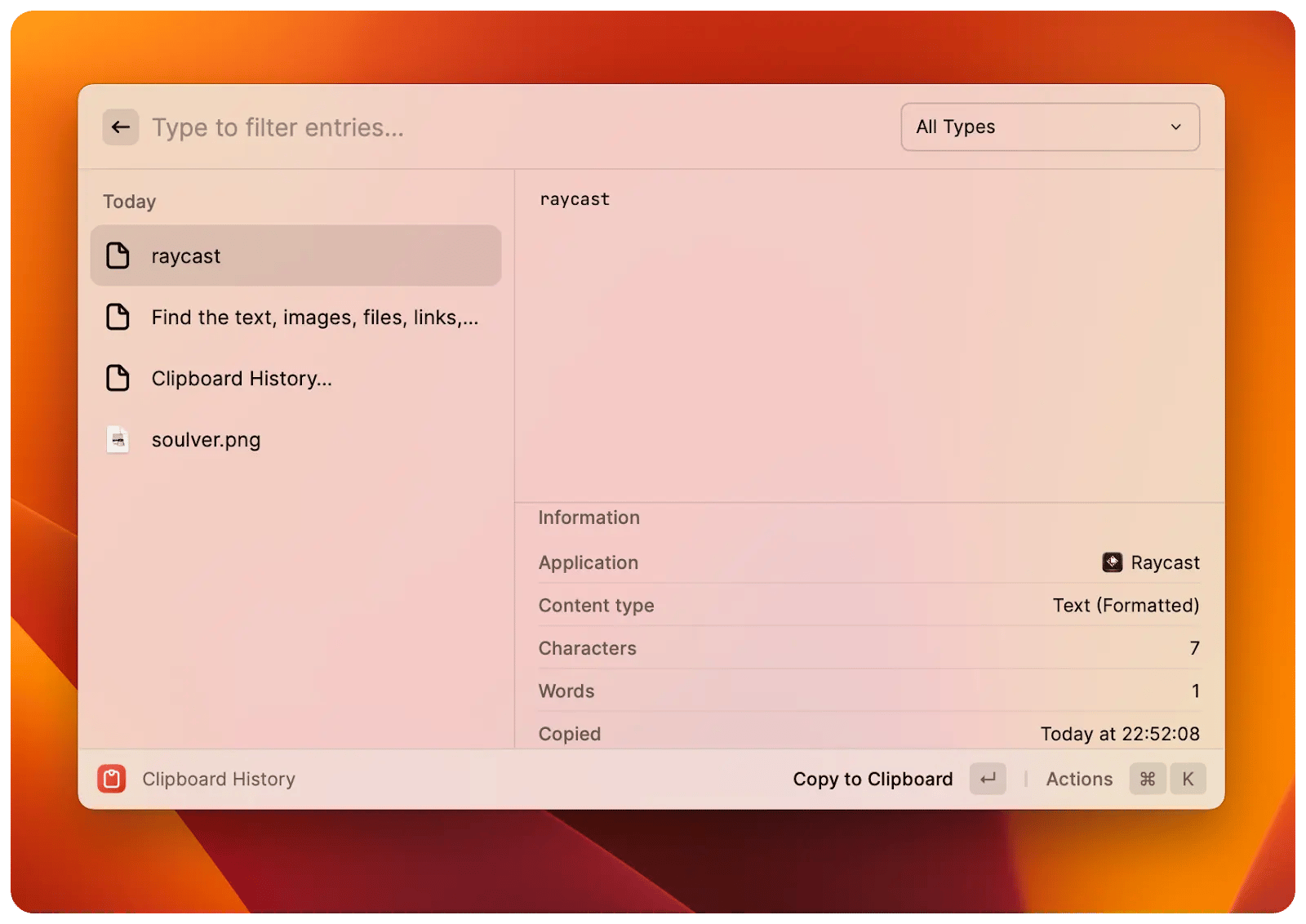The image size is (1306, 924).
Task: Click the K key badge in footer
Action: 1188,779
